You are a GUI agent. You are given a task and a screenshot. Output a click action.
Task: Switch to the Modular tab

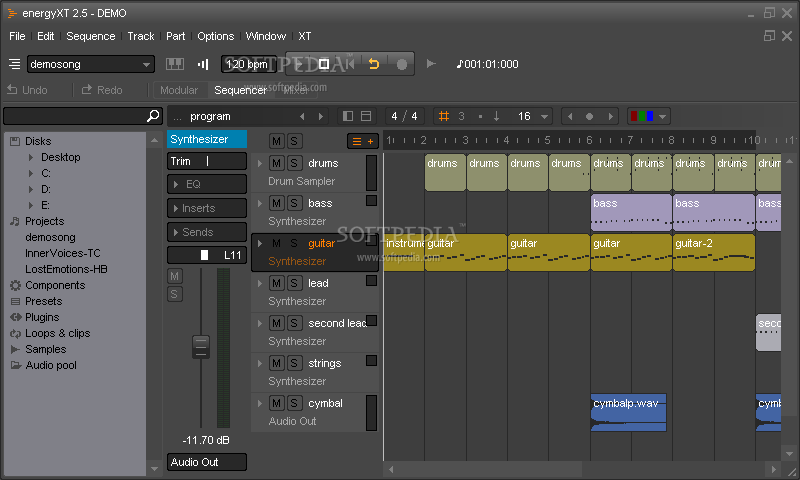[179, 90]
